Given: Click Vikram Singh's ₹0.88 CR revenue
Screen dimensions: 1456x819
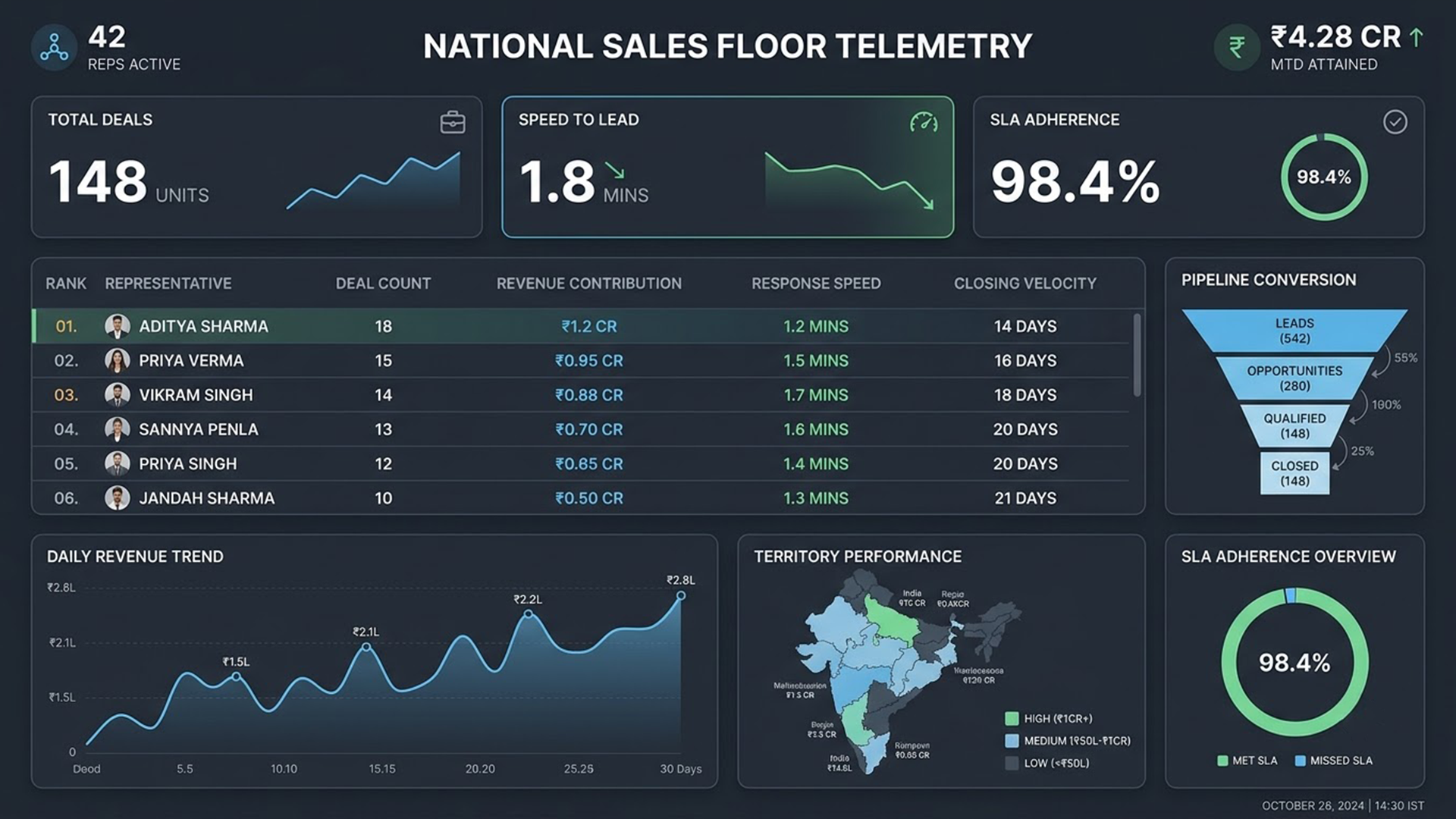Looking at the screenshot, I should click(589, 394).
